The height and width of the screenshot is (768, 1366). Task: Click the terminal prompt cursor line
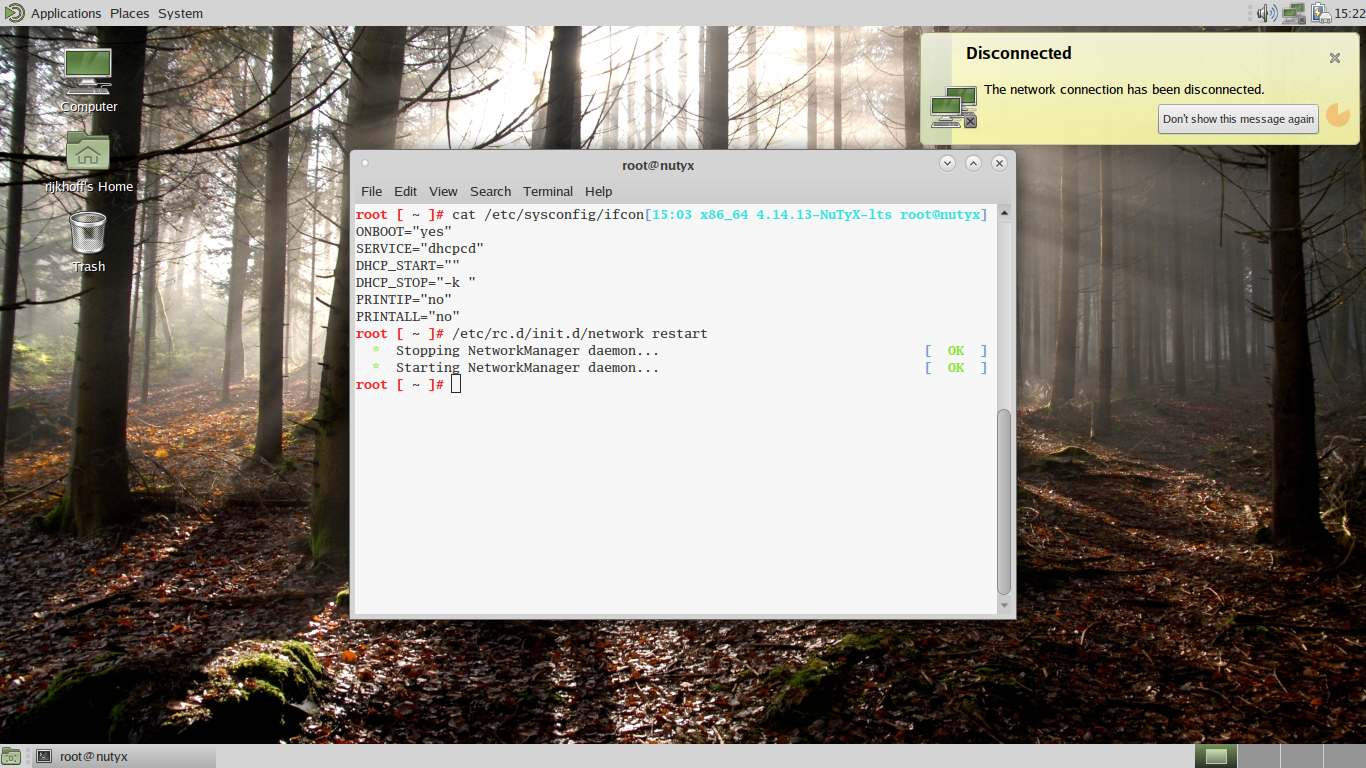click(x=408, y=385)
